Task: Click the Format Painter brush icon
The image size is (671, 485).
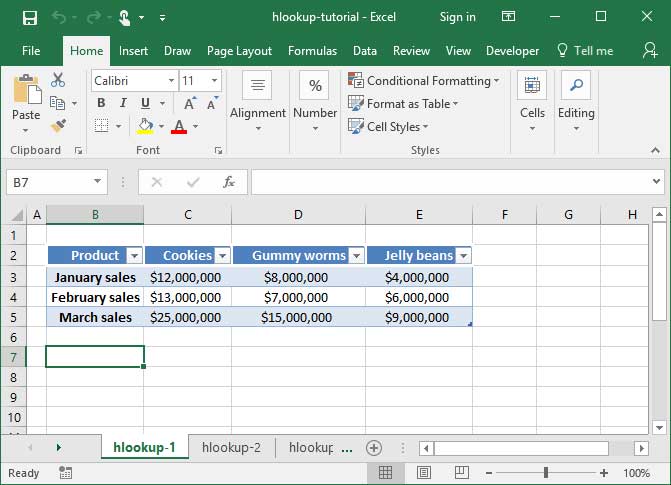Action: click(58, 126)
